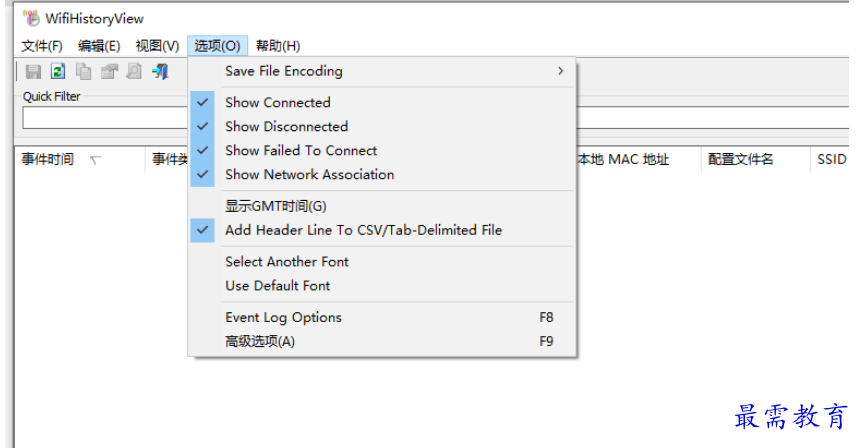Uncheck Show Disconnected option
Screen dimensions: 856x448
[286, 126]
